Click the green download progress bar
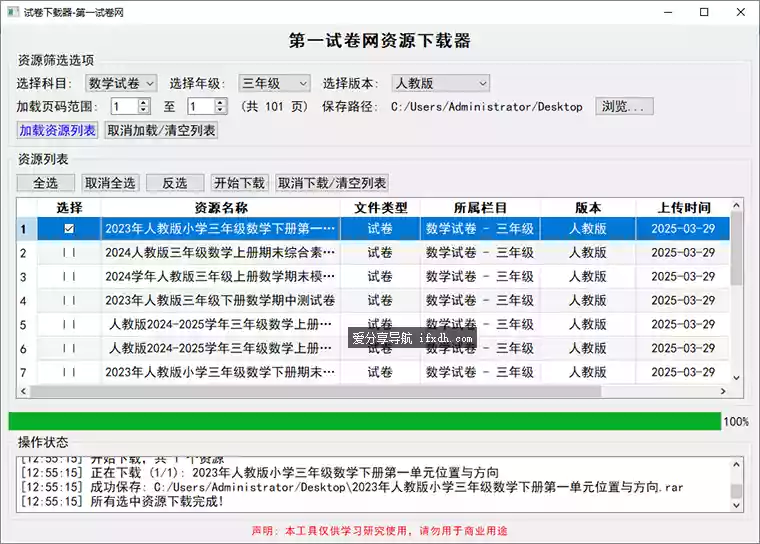The image size is (760, 544). 364,421
